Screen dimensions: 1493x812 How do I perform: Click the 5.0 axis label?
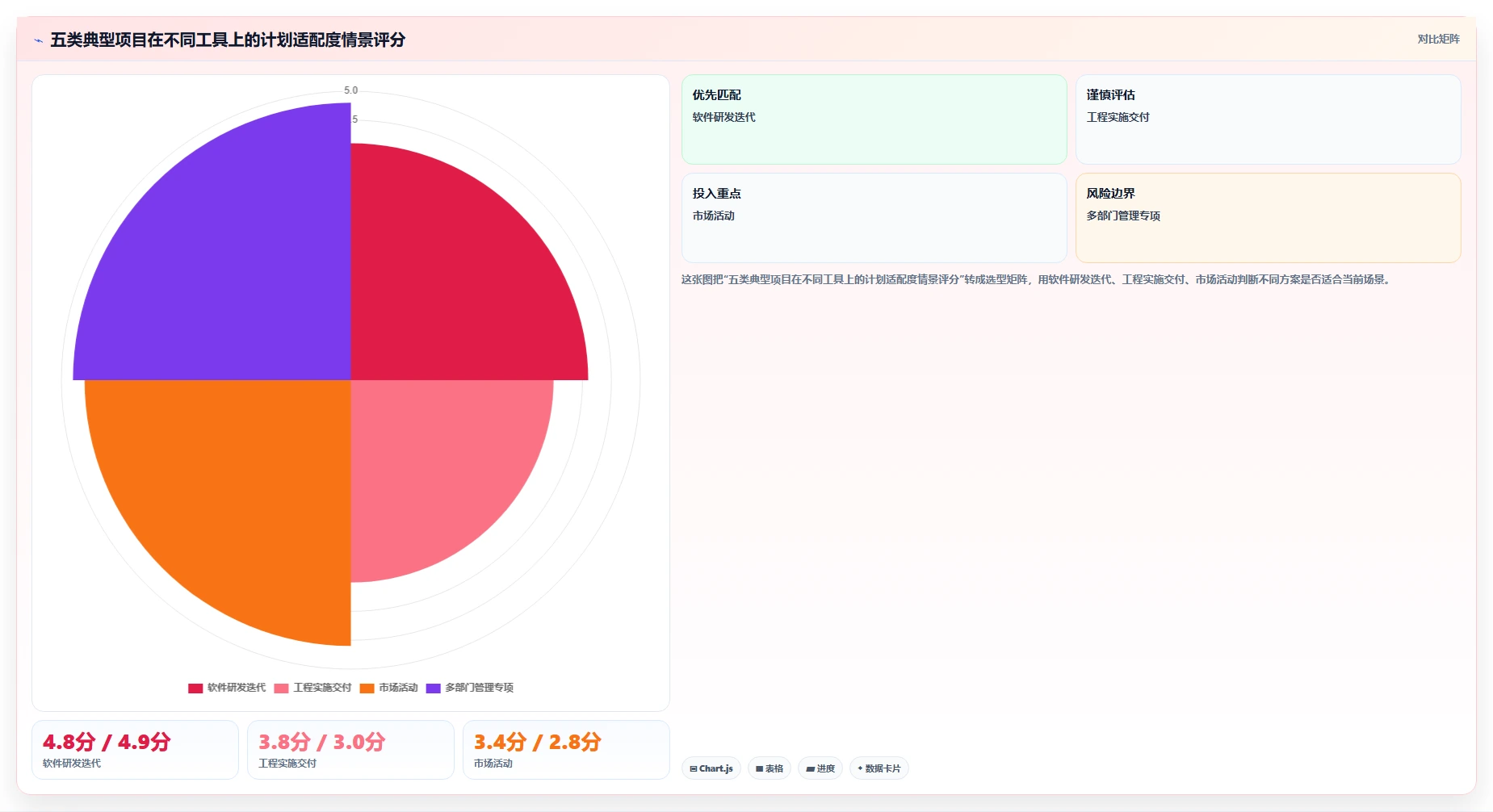[x=350, y=90]
